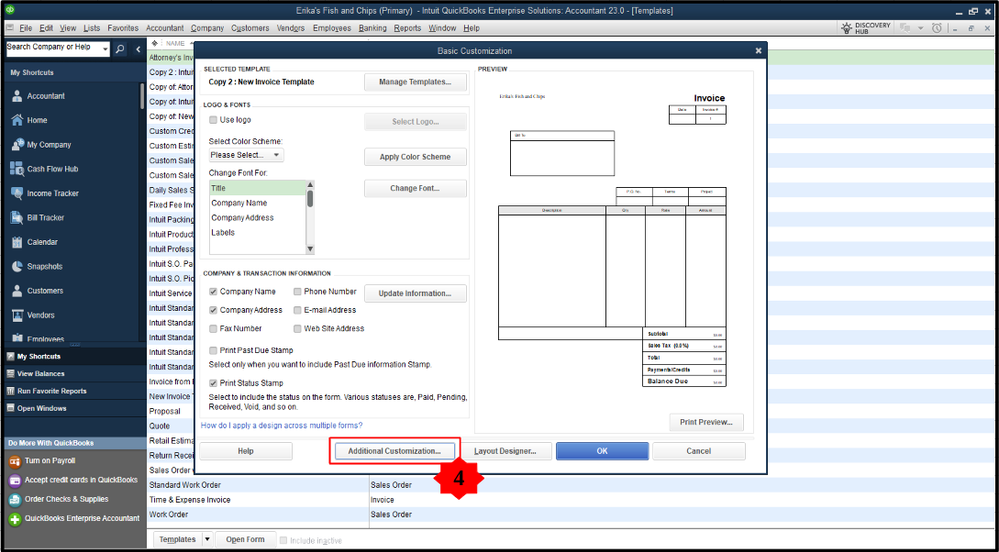Enable Print Past Due Stamp checkbox
This screenshot has height=552, width=999.
click(213, 351)
